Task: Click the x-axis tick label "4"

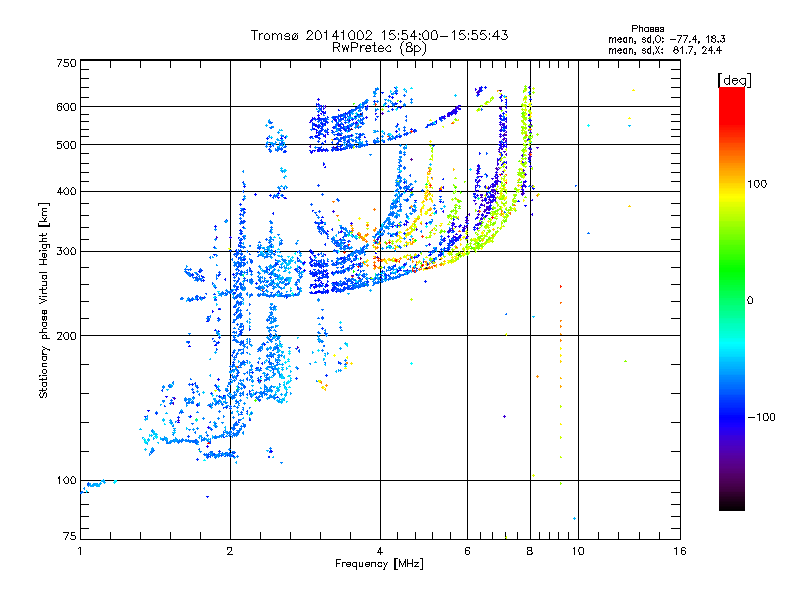Action: 380,551
